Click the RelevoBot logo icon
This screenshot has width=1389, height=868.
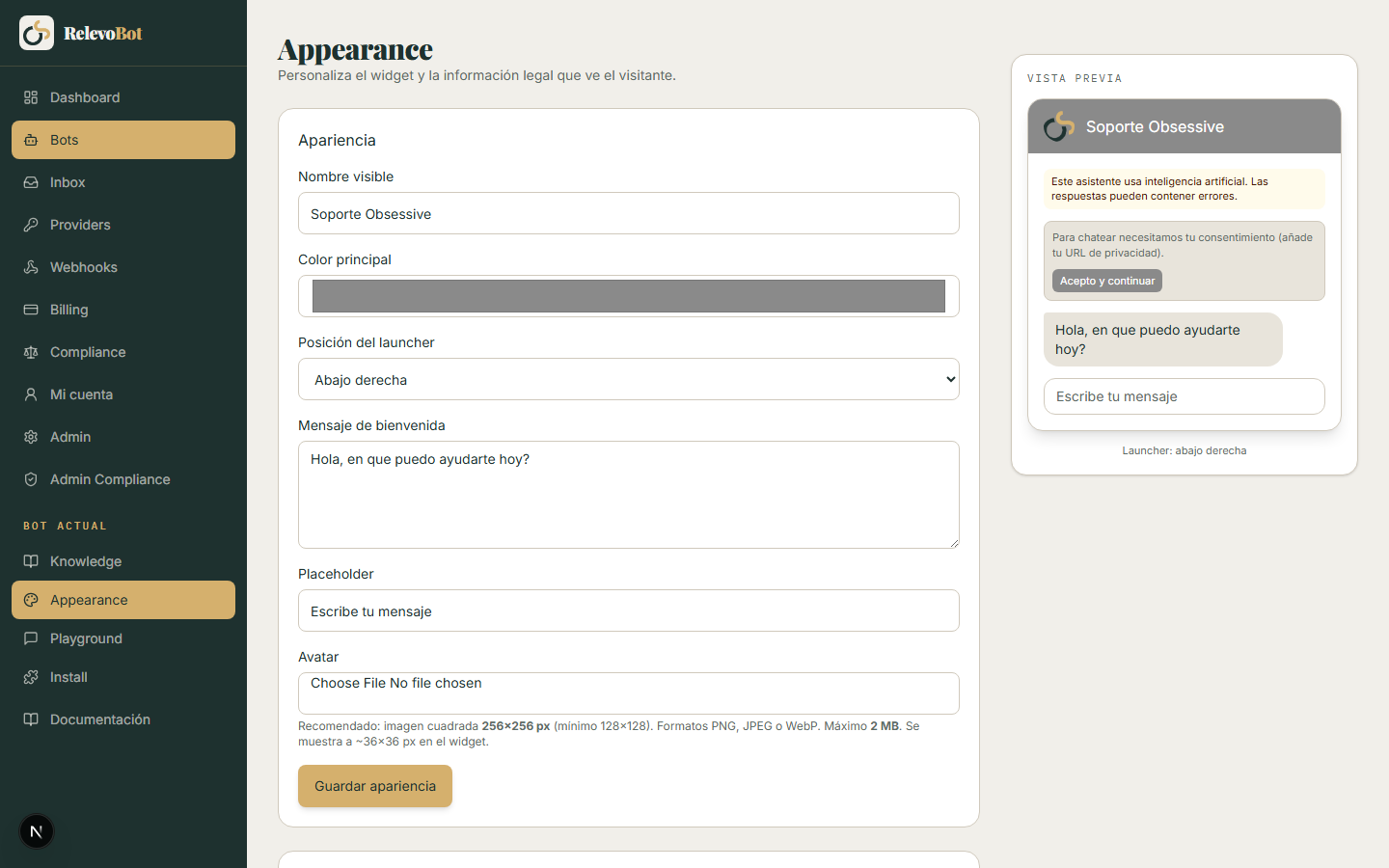point(37,33)
